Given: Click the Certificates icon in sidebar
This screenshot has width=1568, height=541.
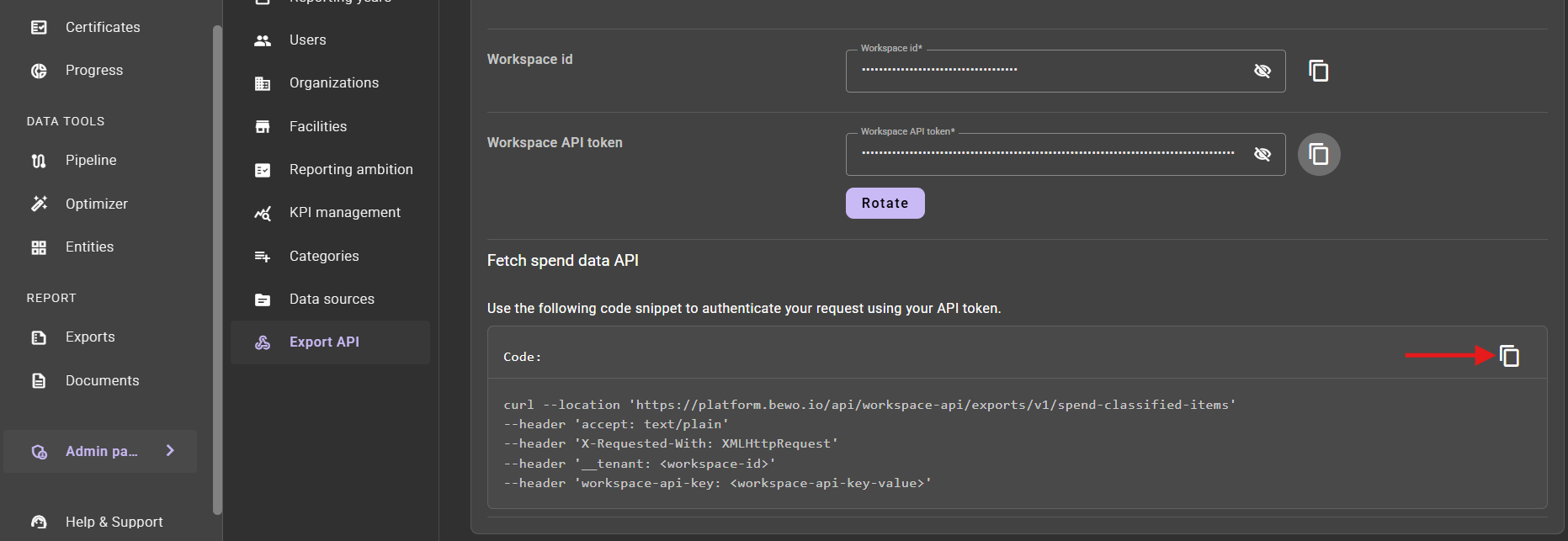Looking at the screenshot, I should (39, 28).
